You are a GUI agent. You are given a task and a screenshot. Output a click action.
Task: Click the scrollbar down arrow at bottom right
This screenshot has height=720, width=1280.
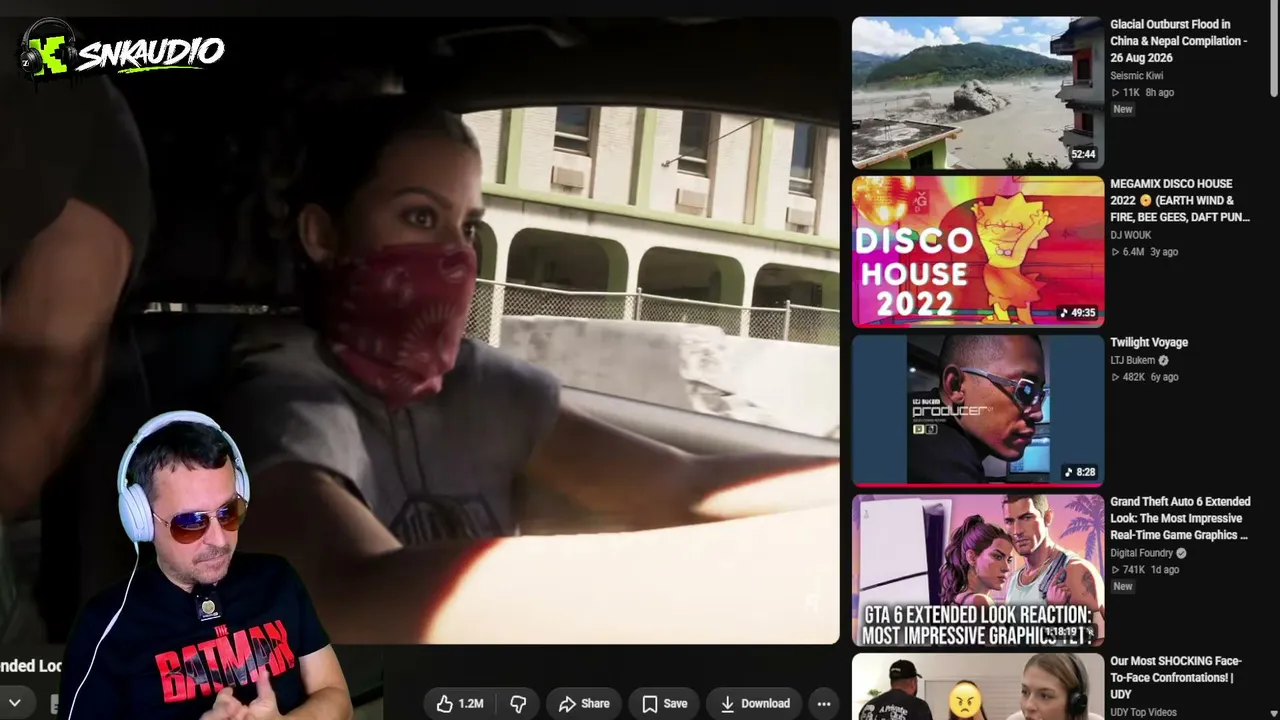tap(1274, 713)
